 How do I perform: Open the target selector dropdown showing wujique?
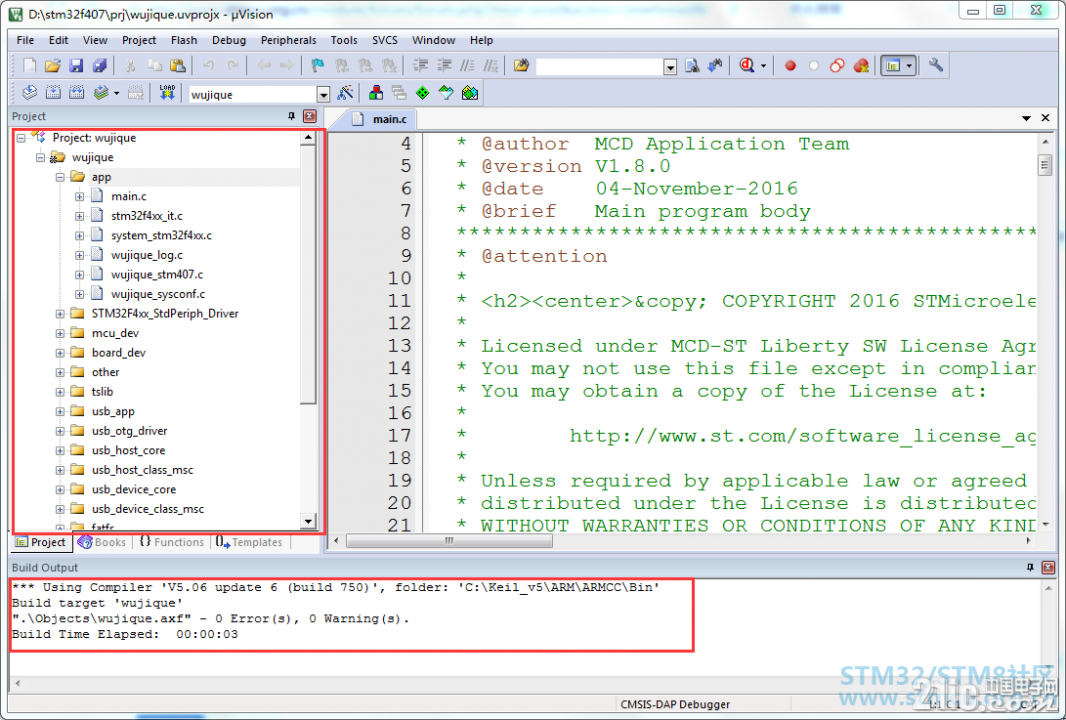coord(324,95)
